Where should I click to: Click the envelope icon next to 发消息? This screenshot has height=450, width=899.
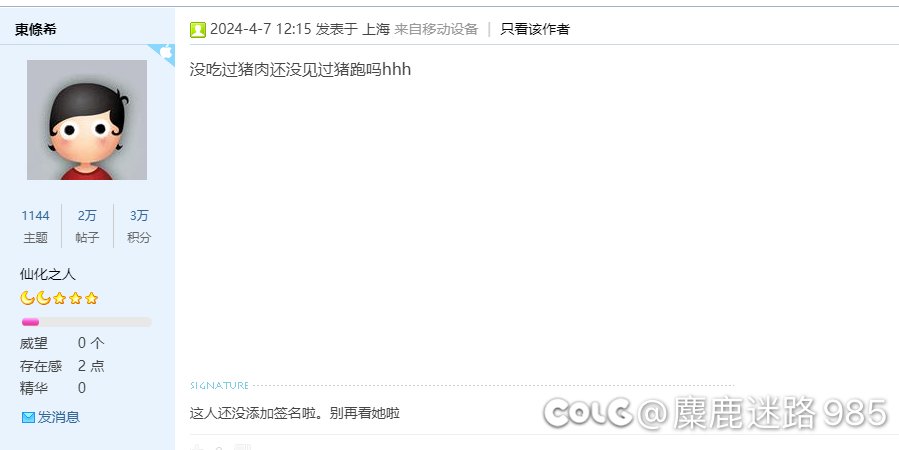click(x=28, y=417)
